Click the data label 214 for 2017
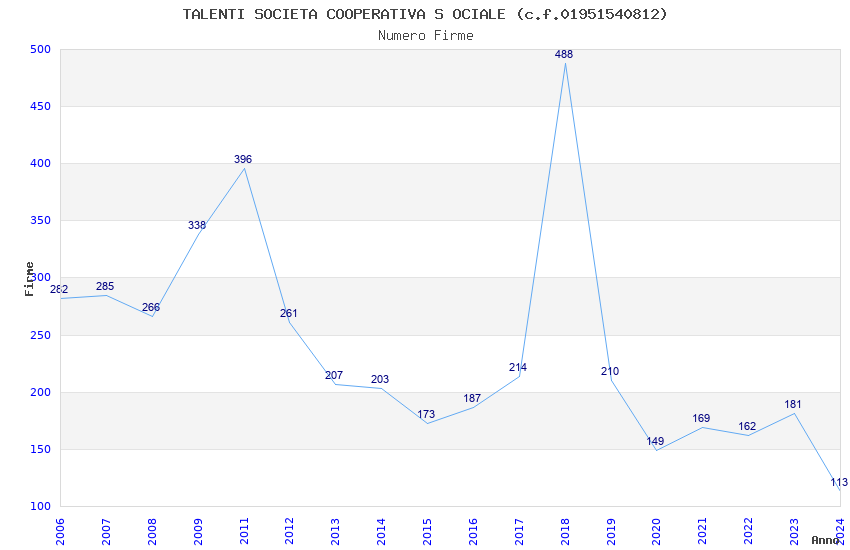 (518, 368)
